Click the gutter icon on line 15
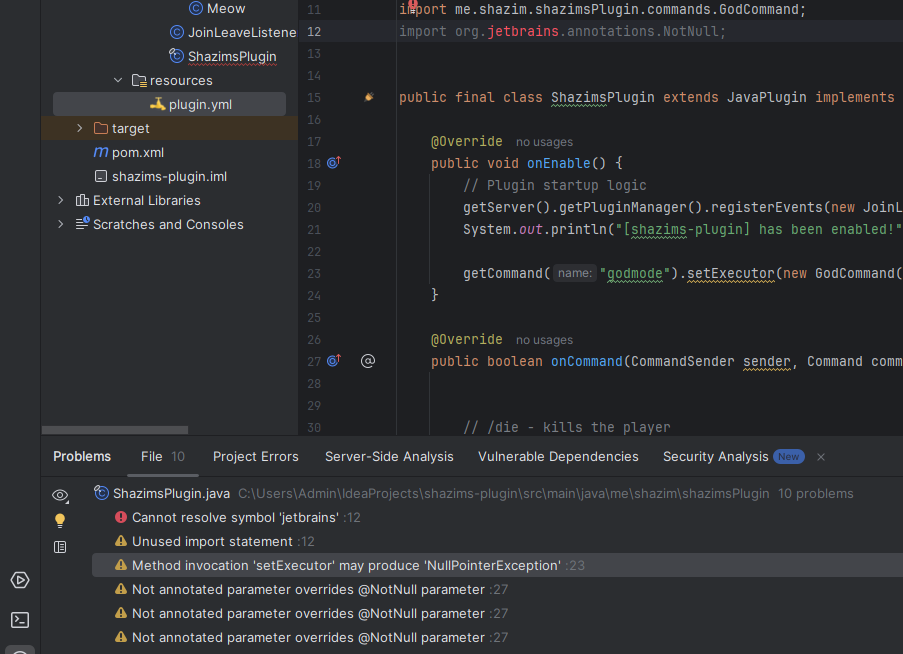Viewport: 903px width, 654px height. point(369,97)
